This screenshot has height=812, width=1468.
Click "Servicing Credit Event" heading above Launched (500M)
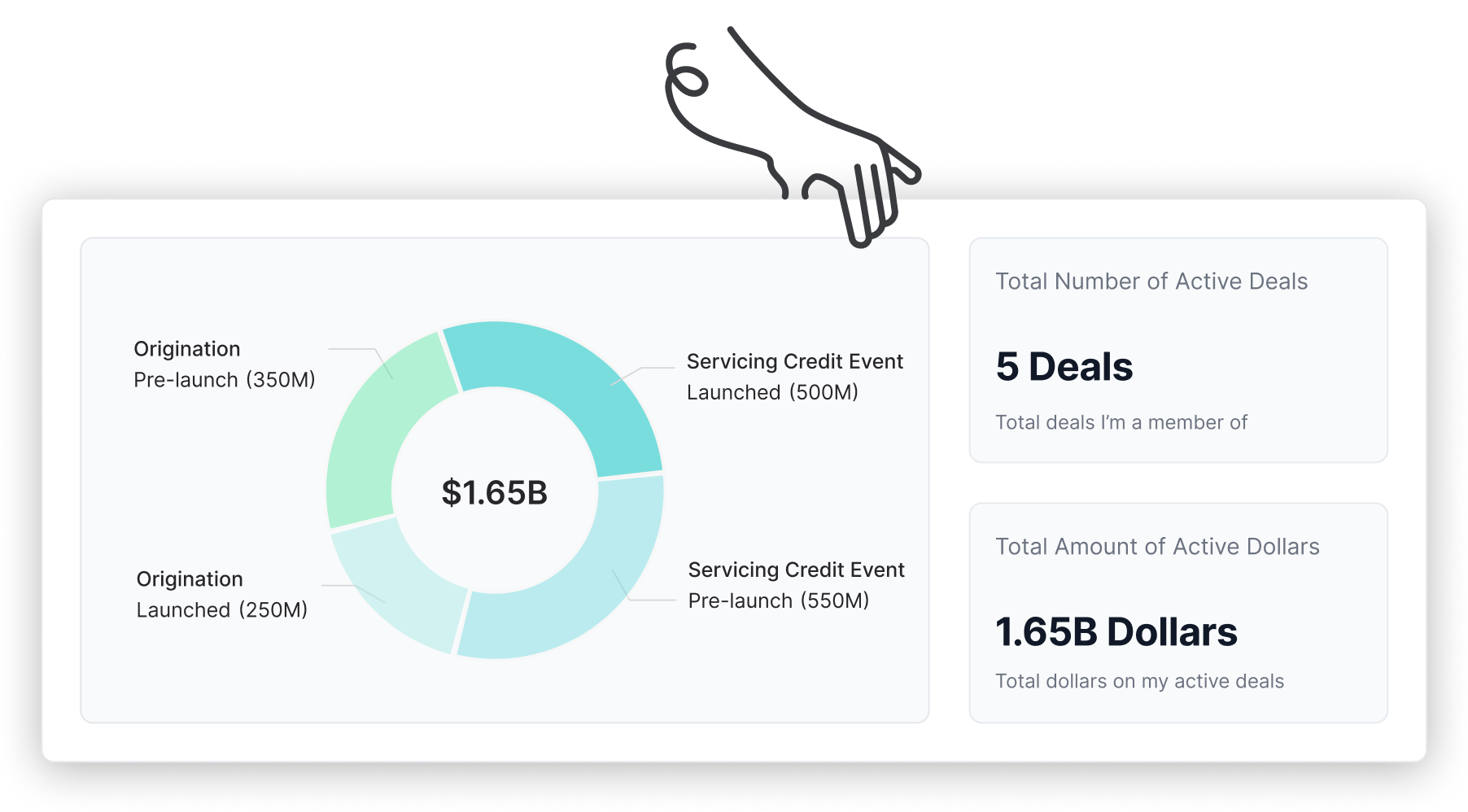(795, 361)
